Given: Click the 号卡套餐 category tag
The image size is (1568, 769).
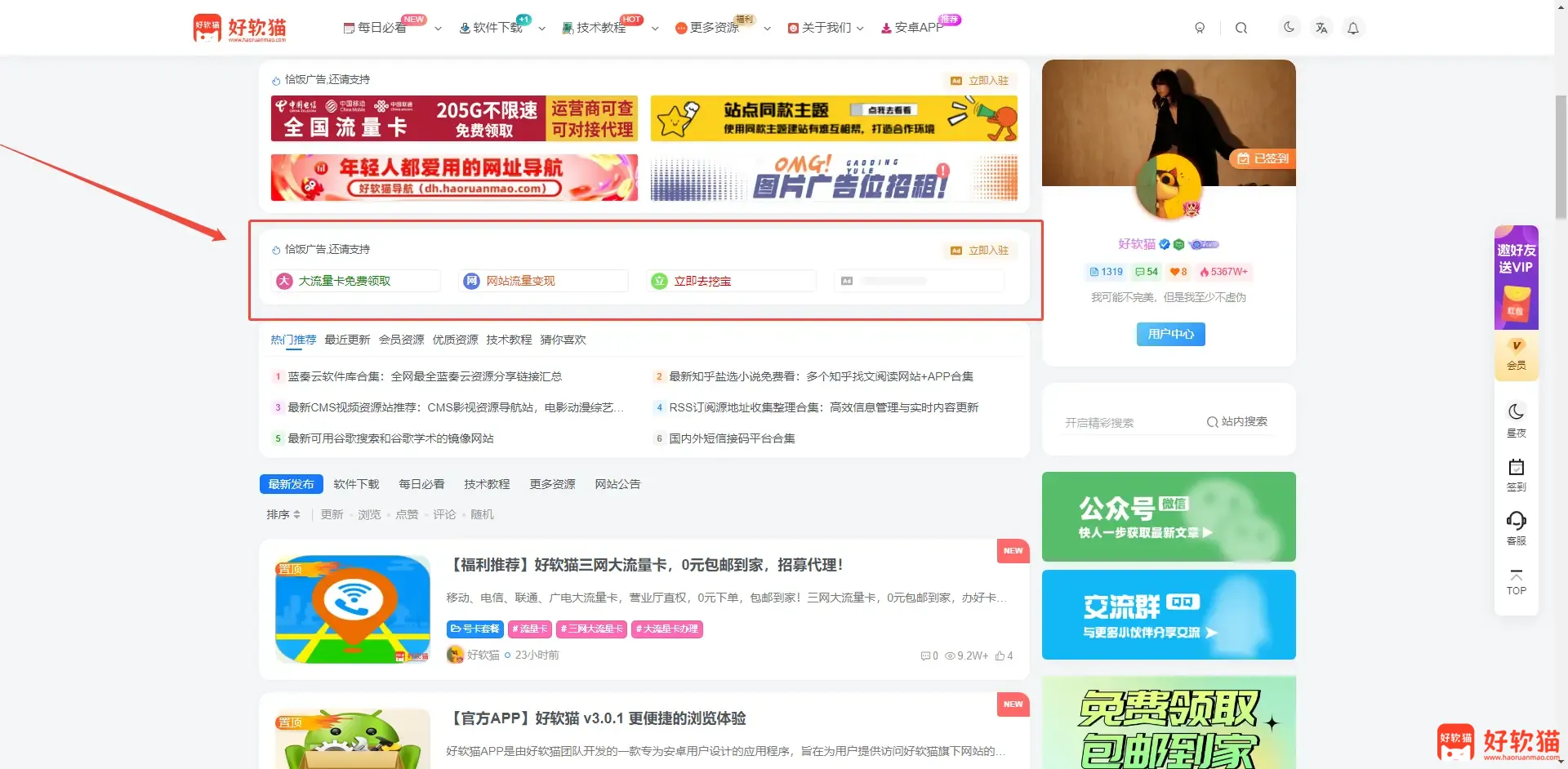Looking at the screenshot, I should point(474,629).
